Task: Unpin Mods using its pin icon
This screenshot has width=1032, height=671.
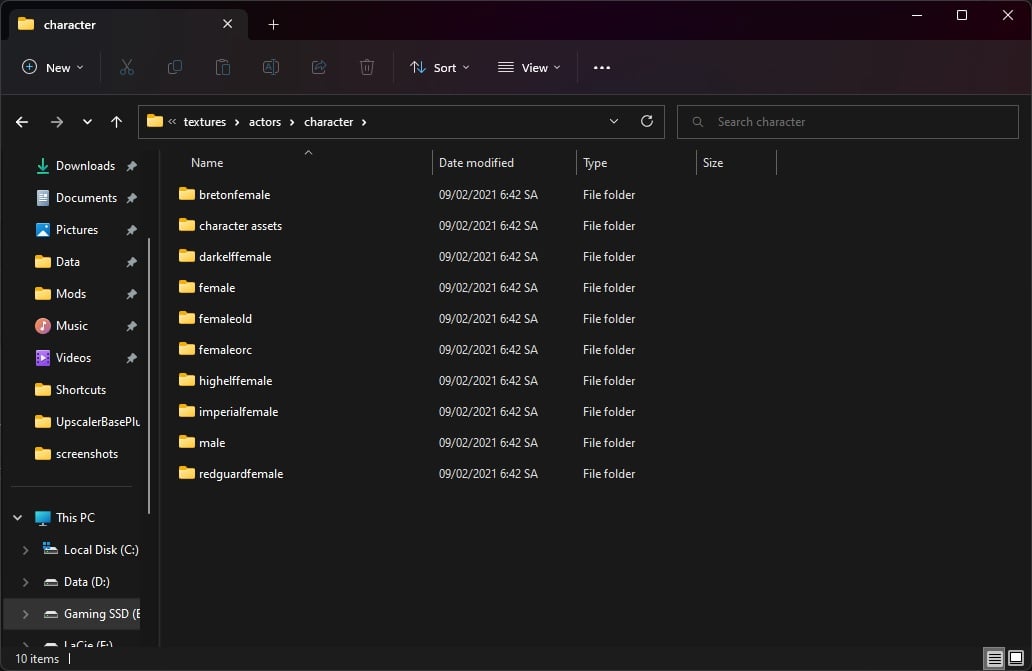Action: coord(131,294)
